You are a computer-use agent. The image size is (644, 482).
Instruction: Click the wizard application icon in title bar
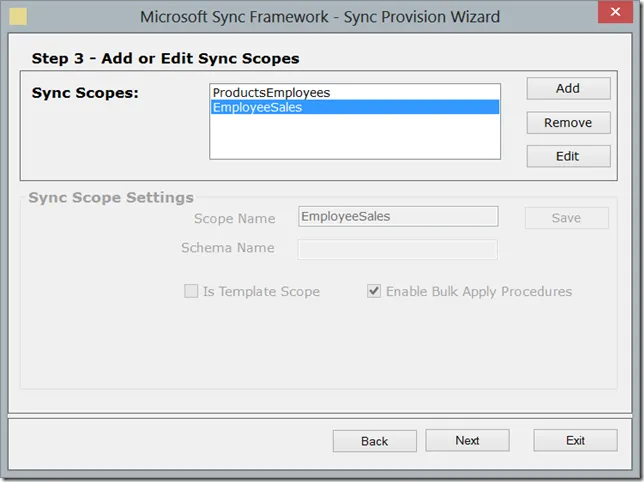pyautogui.click(x=18, y=16)
